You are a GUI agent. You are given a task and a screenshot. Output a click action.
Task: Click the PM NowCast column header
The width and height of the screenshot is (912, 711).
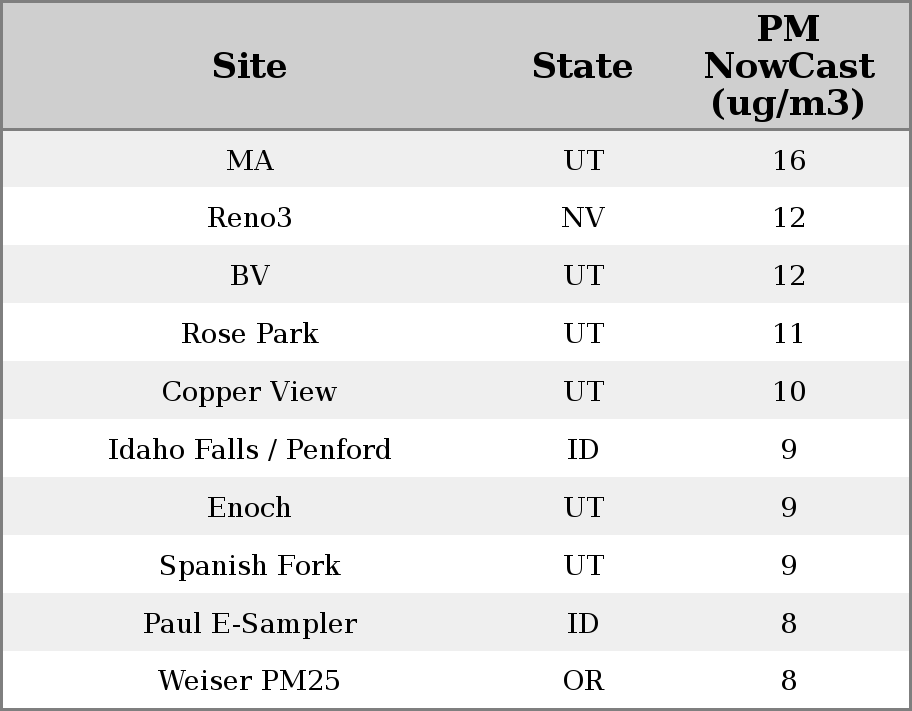[788, 66]
